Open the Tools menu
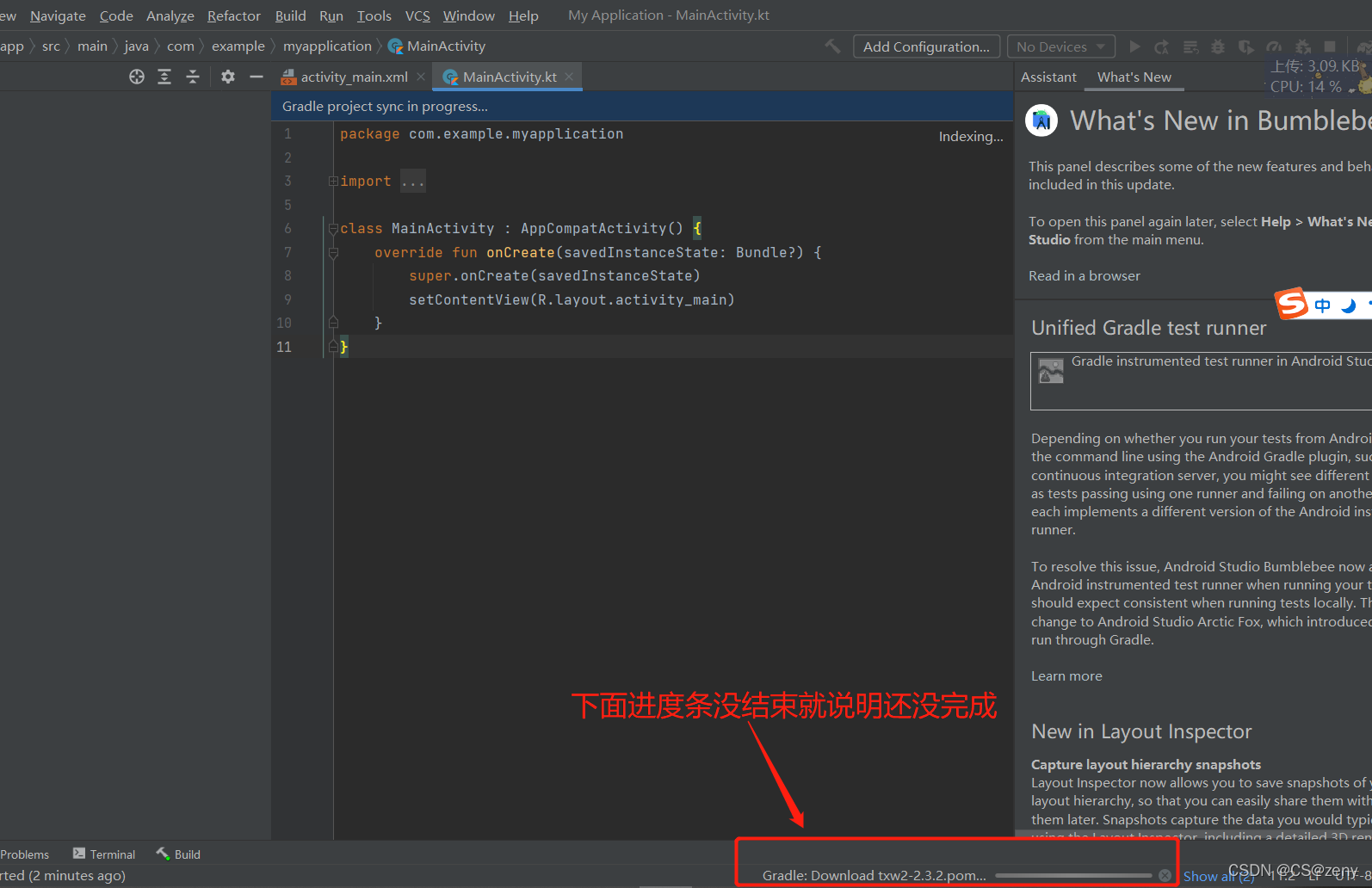 tap(374, 15)
